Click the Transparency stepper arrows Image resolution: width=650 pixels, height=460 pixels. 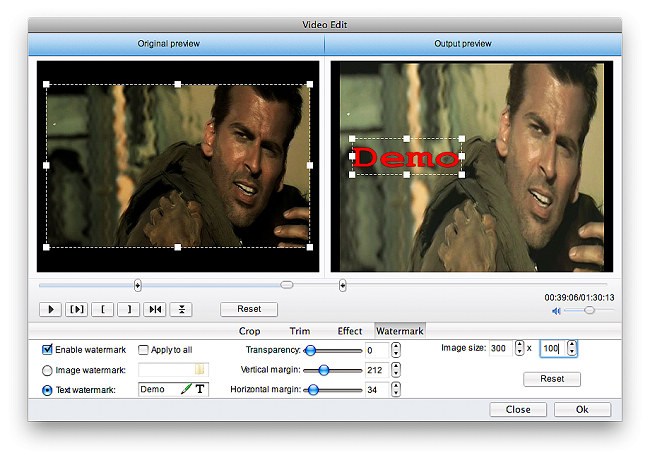[x=396, y=350]
